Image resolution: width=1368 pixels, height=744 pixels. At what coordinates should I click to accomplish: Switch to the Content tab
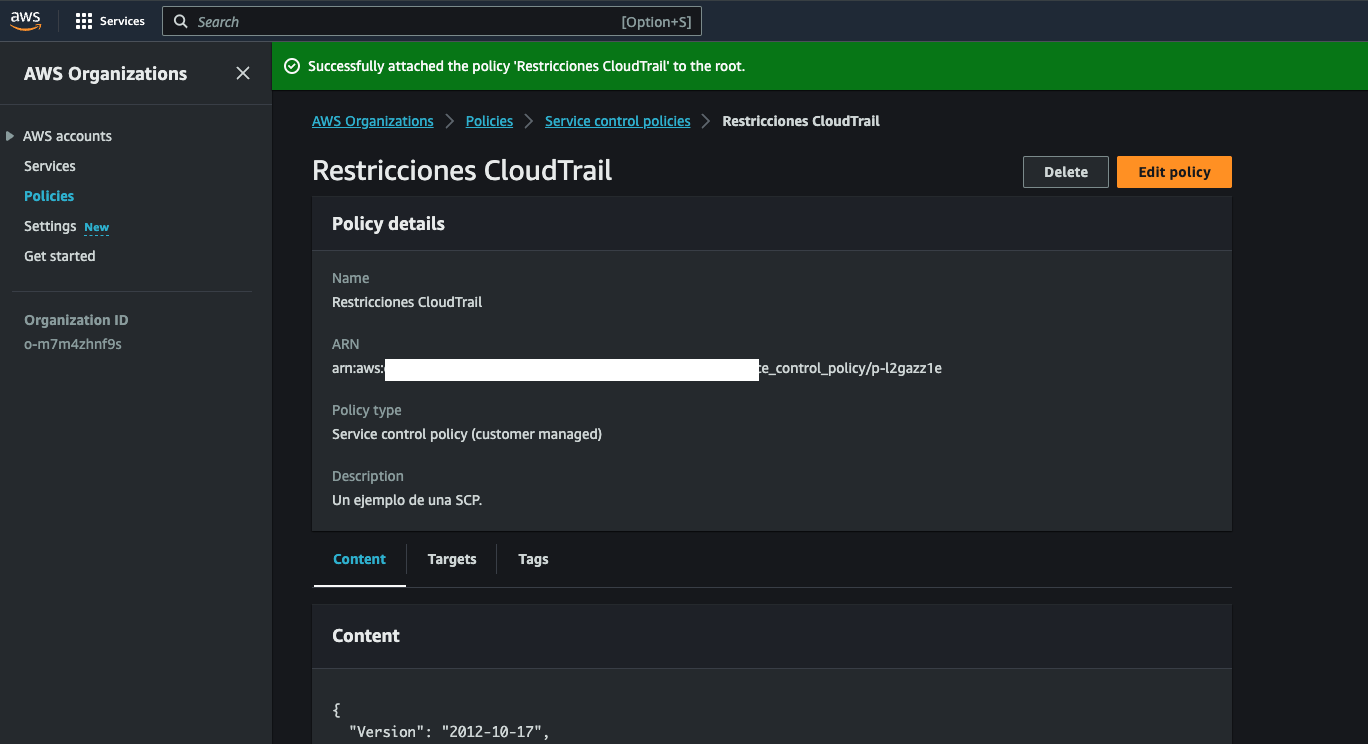point(359,559)
